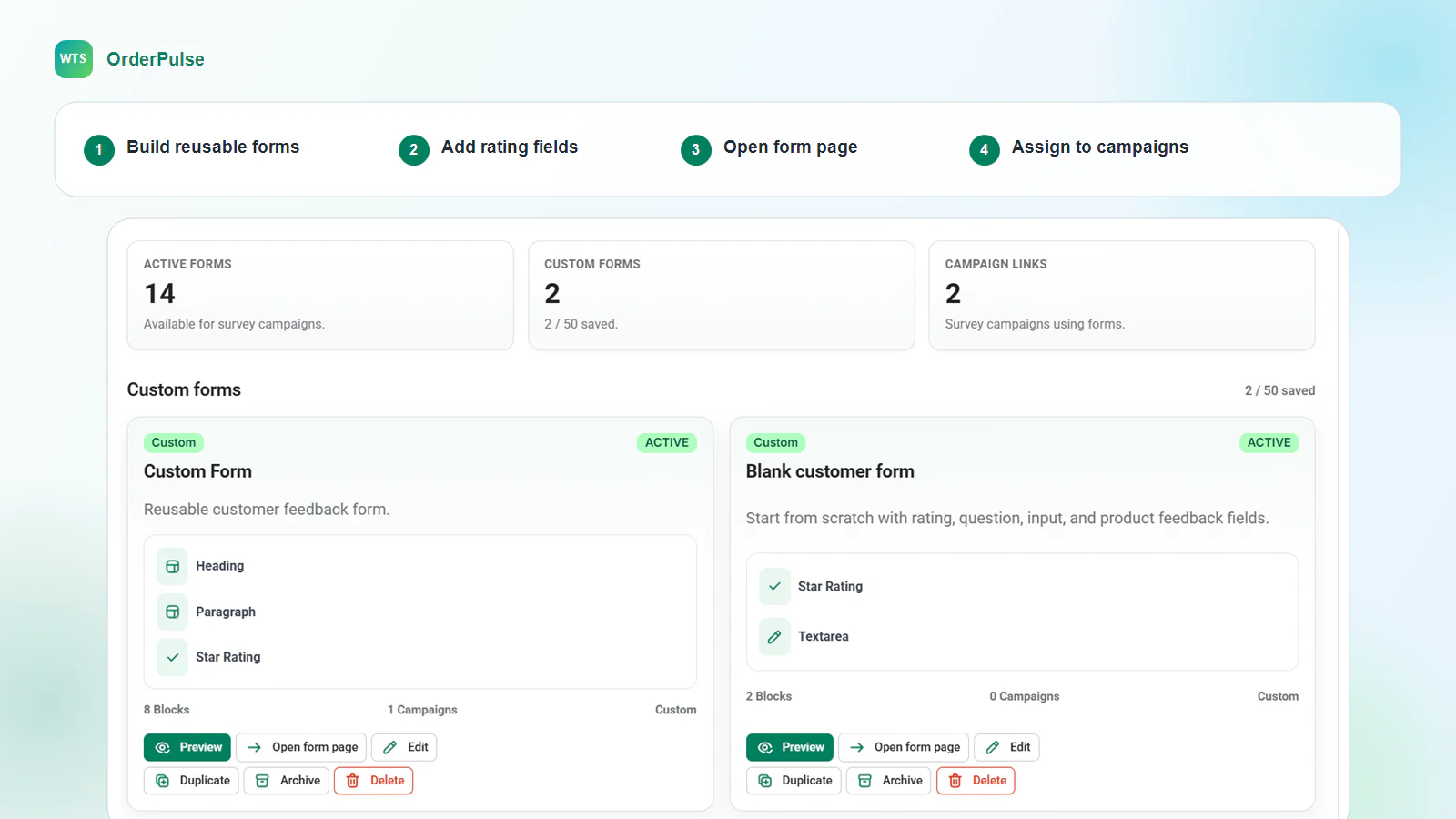Click the Custom tag on Blank customer form card
The height and width of the screenshot is (819, 1456).
776,443
